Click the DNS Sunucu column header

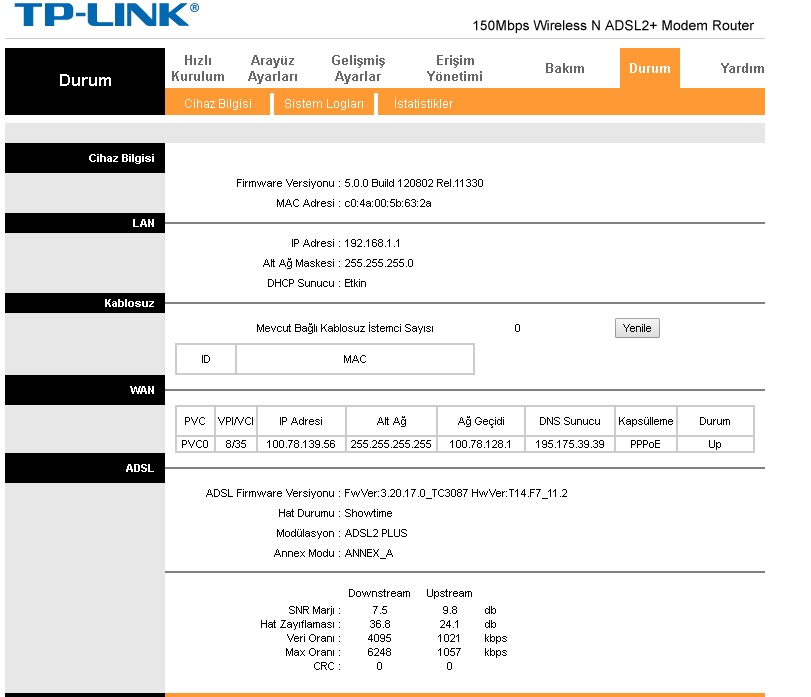(x=570, y=421)
